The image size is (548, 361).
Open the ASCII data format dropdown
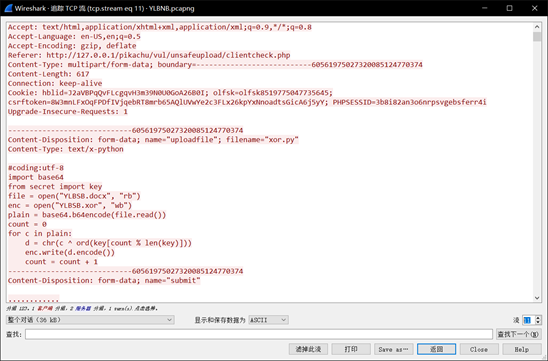click(x=268, y=320)
